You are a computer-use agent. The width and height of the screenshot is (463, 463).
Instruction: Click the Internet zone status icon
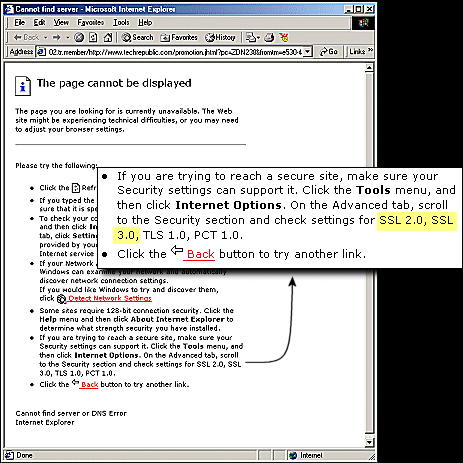coord(293,455)
